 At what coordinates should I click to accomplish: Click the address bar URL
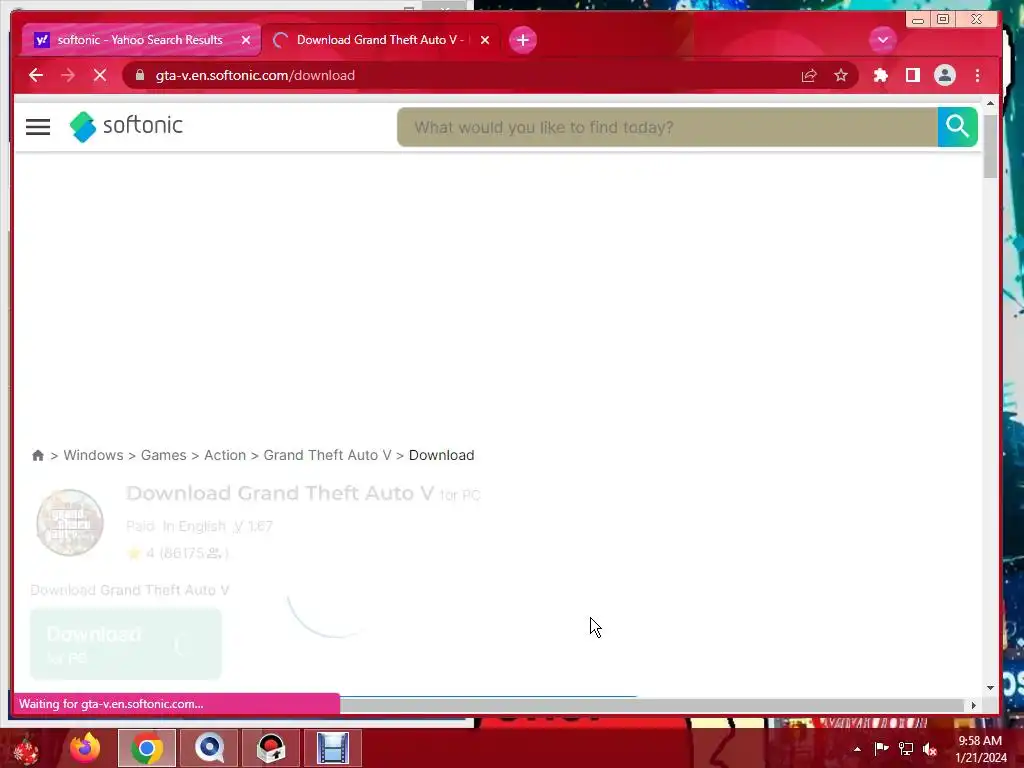click(255, 75)
